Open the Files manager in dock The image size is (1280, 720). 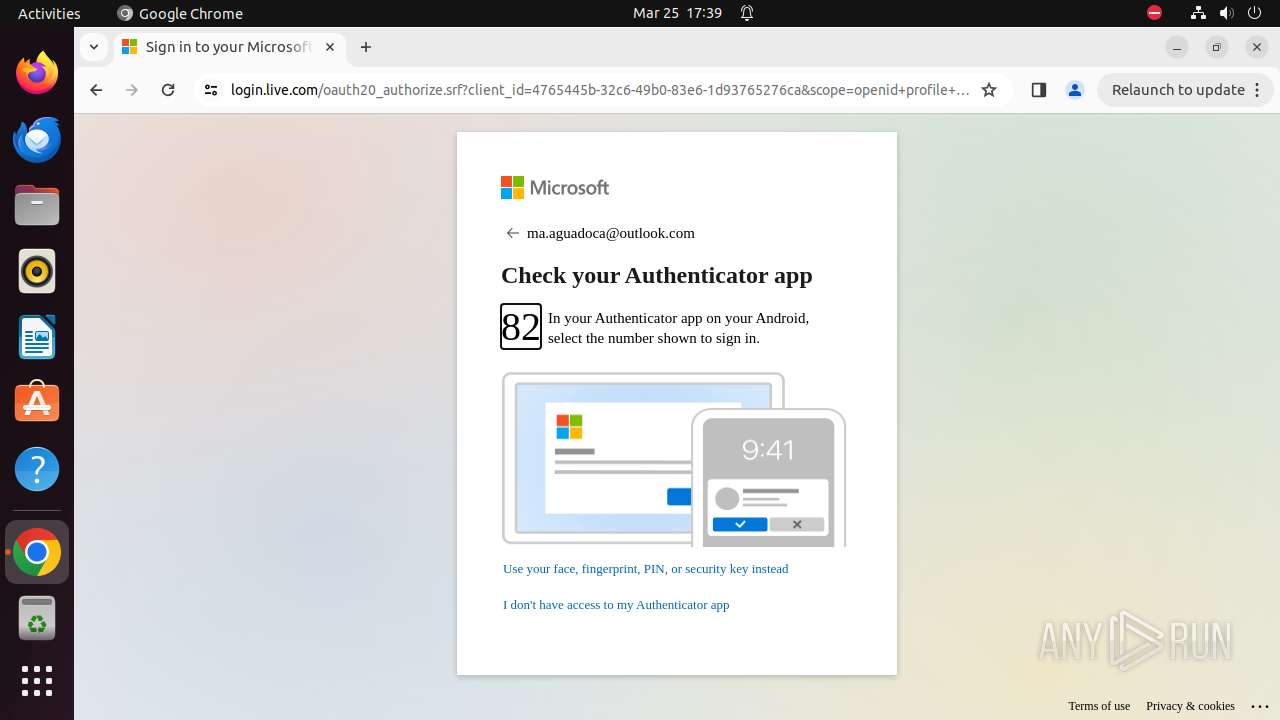click(37, 205)
